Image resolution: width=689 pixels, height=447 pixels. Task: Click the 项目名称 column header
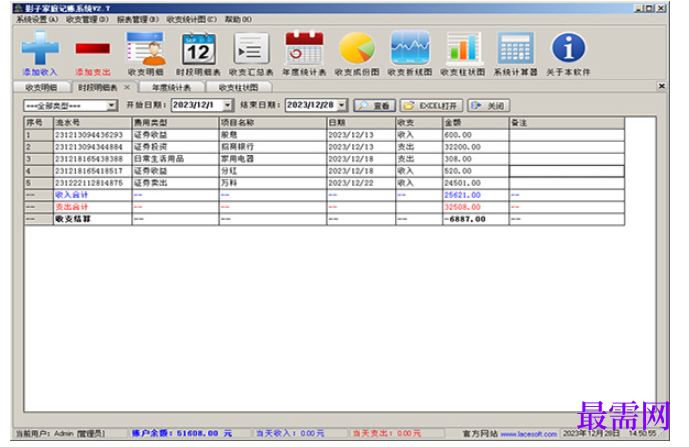(273, 123)
